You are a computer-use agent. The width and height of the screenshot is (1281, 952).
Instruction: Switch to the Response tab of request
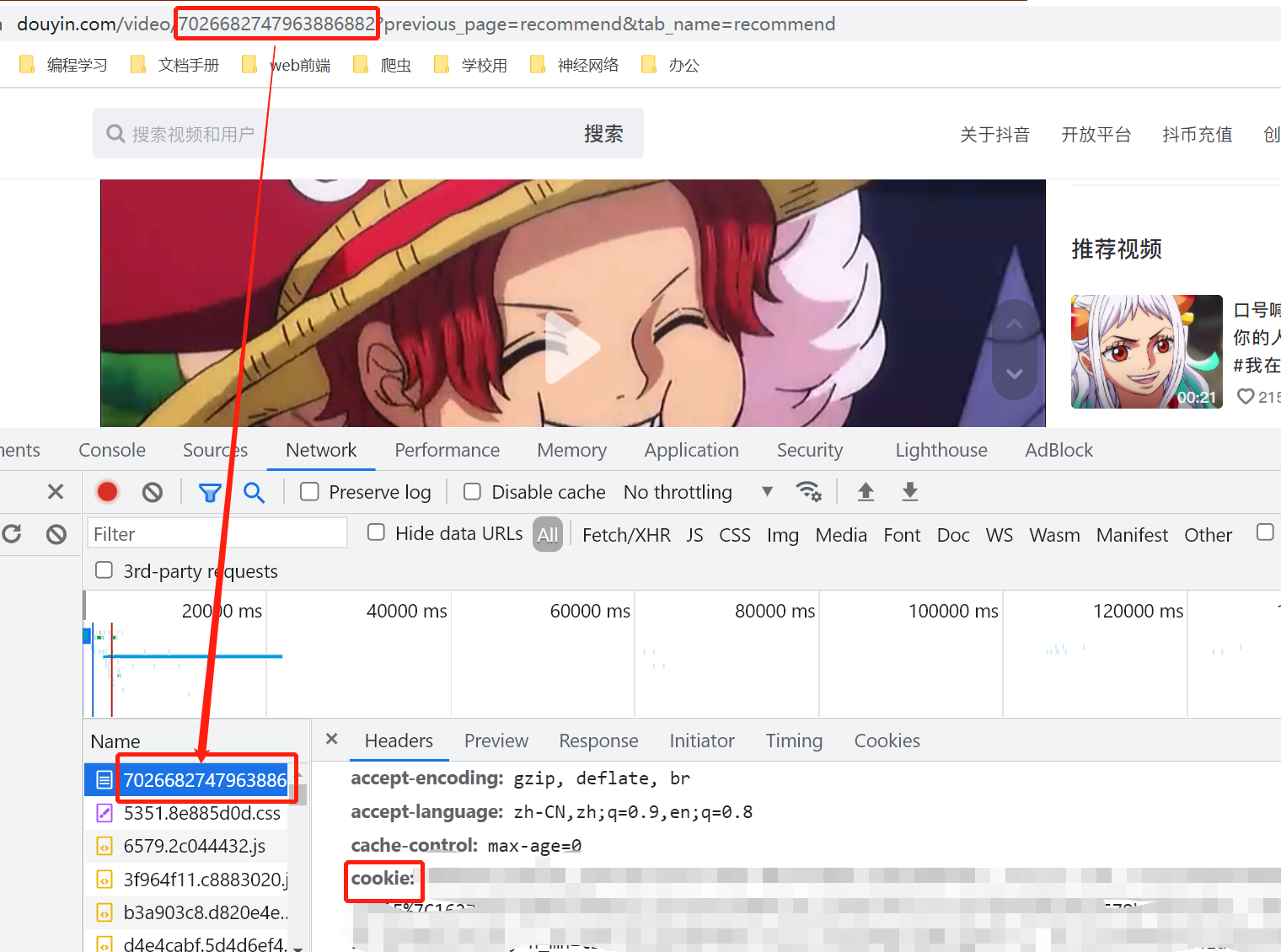coord(598,741)
